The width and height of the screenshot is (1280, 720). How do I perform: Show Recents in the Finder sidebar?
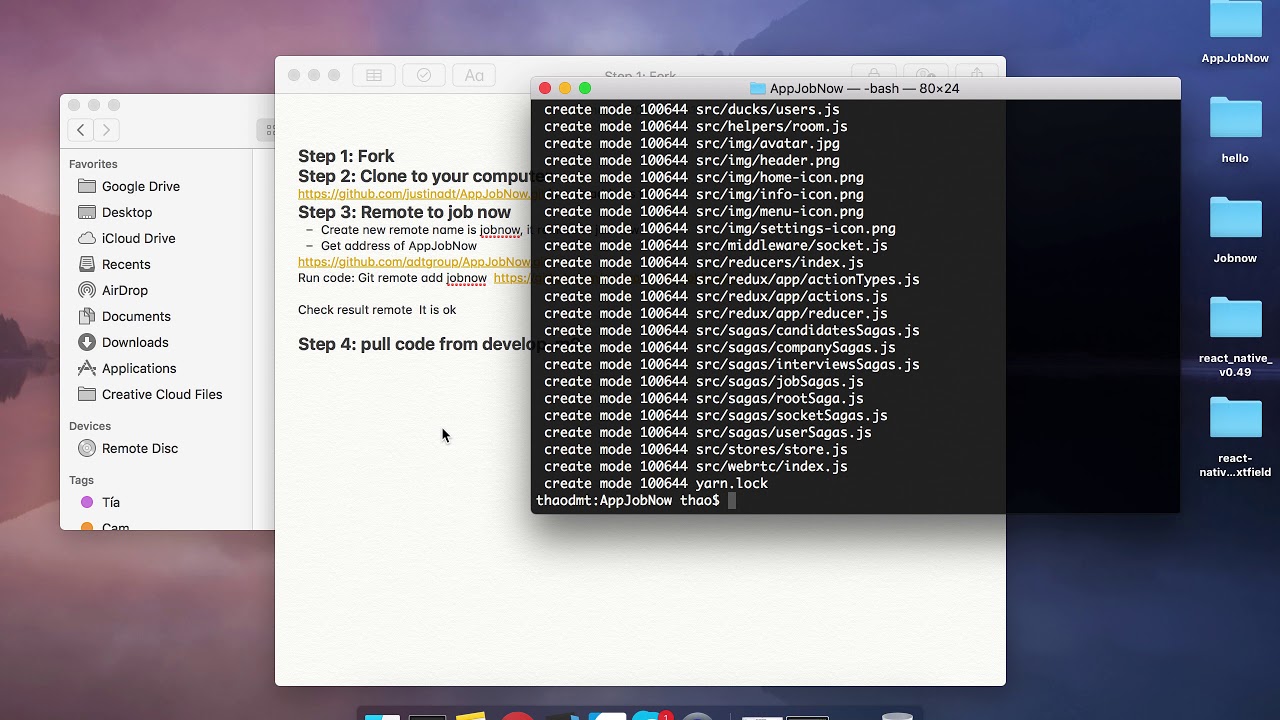[x=126, y=264]
